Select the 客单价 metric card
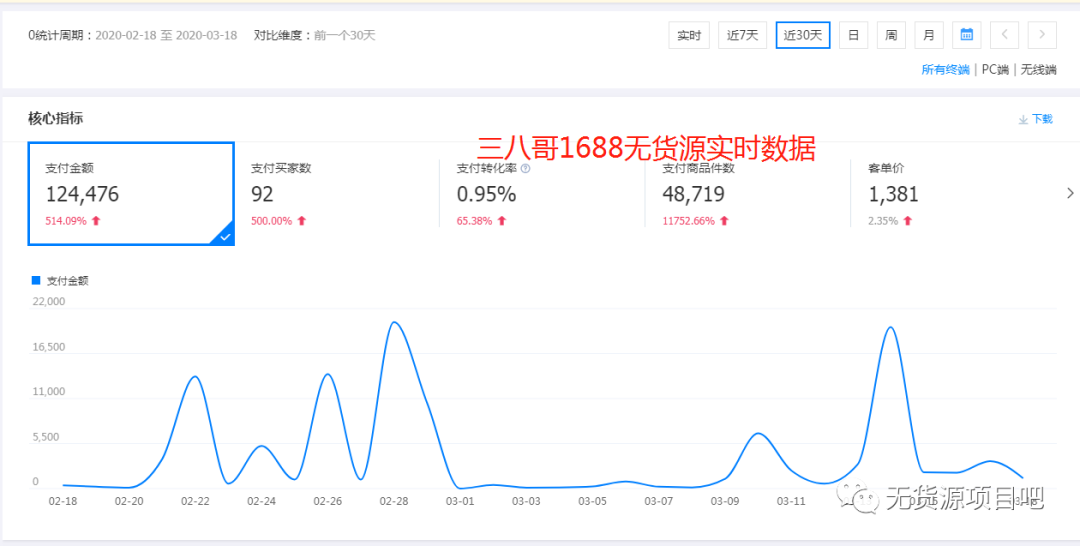This screenshot has width=1080, height=546. 950,193
